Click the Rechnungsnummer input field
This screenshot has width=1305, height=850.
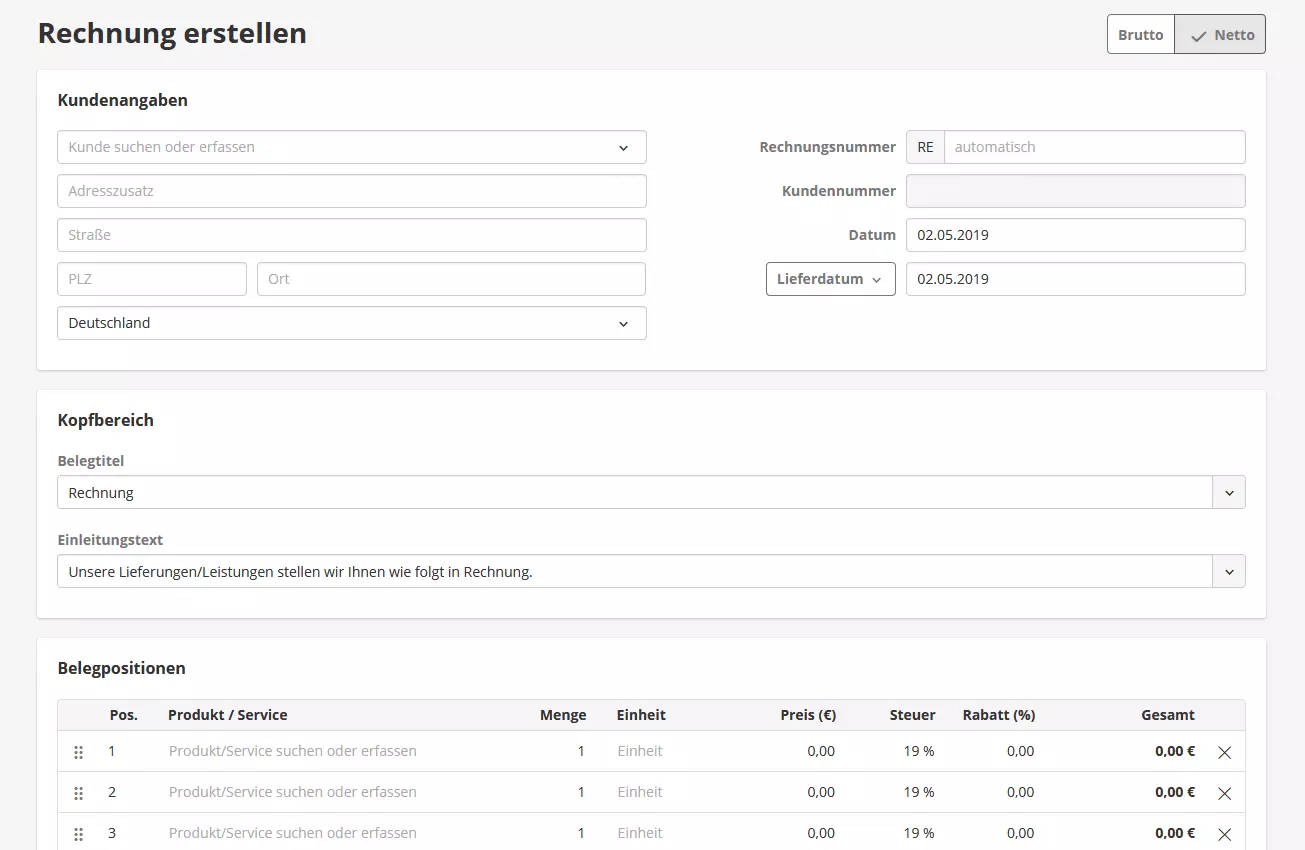(x=1094, y=147)
